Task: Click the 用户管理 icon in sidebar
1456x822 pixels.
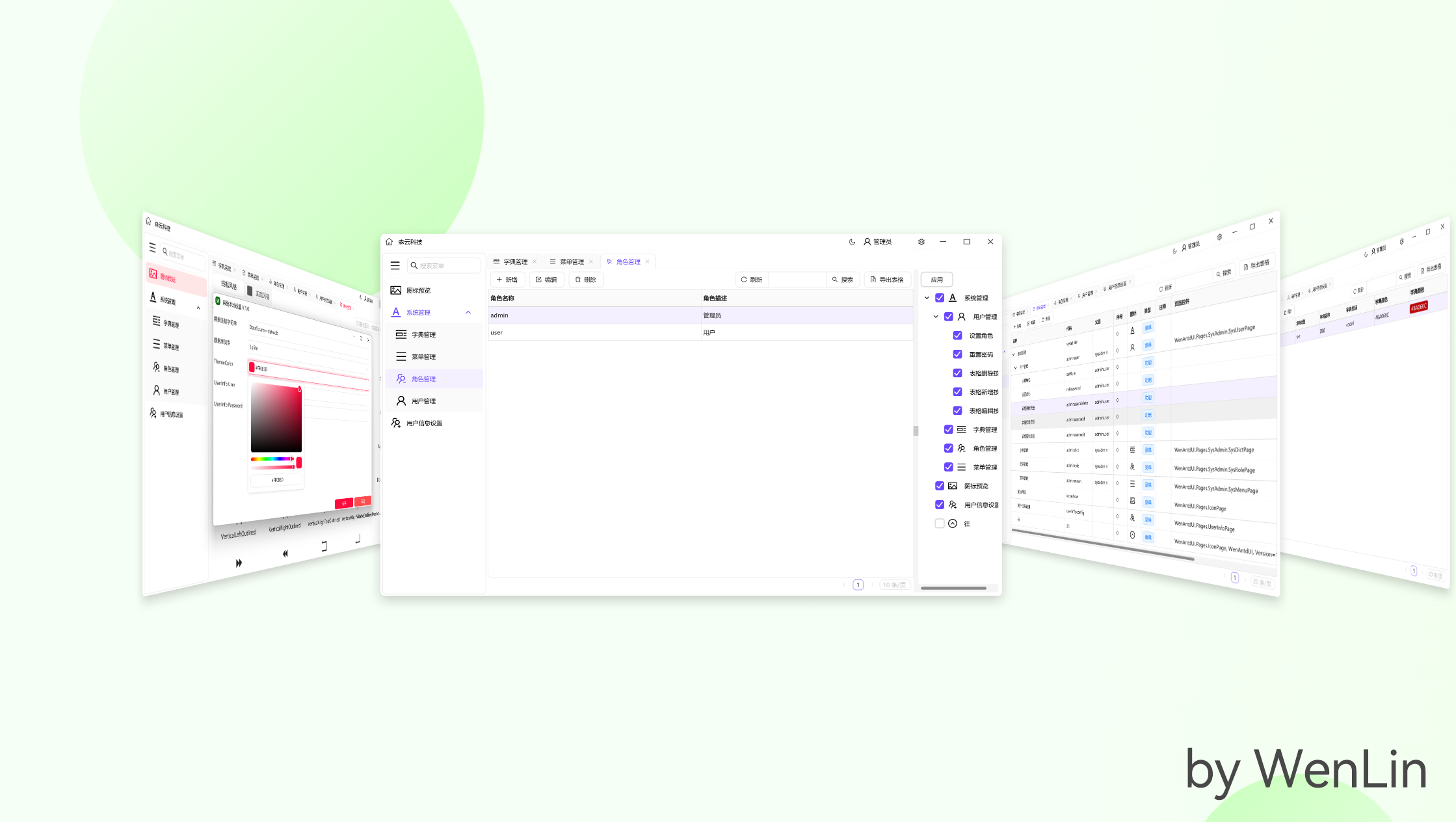Action: [x=400, y=401]
